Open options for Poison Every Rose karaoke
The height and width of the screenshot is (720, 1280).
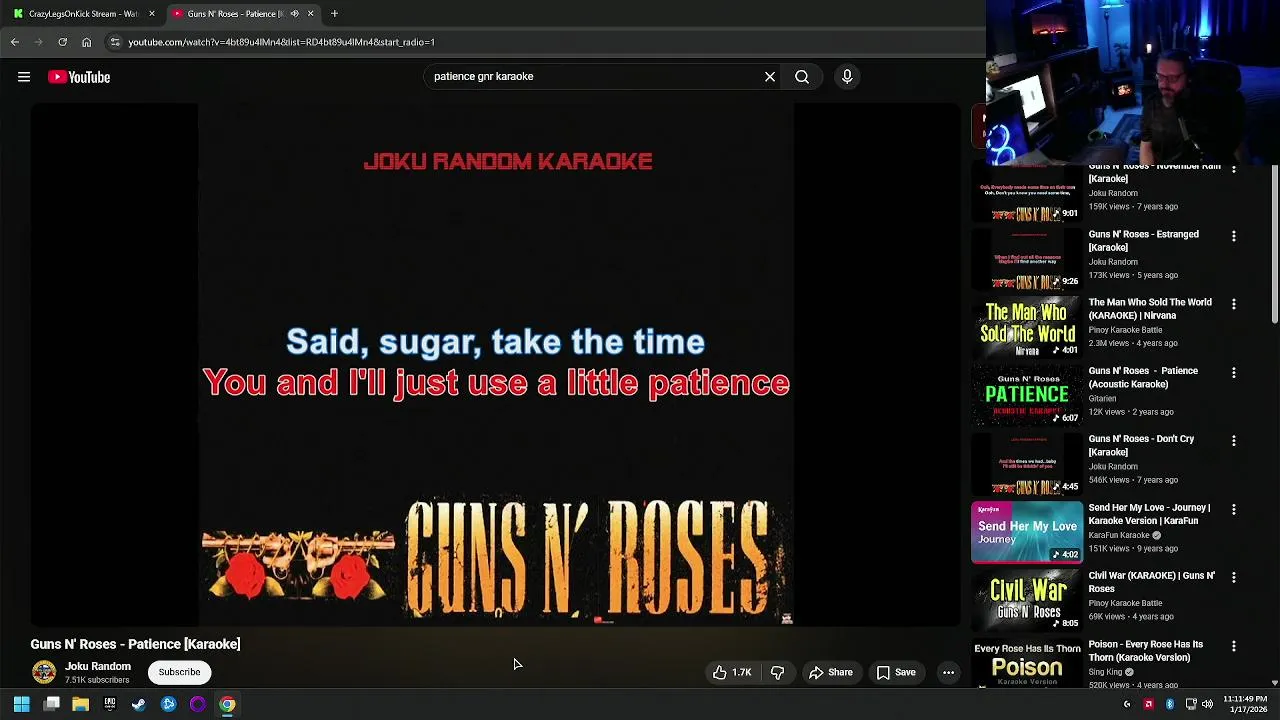coord(1233,646)
